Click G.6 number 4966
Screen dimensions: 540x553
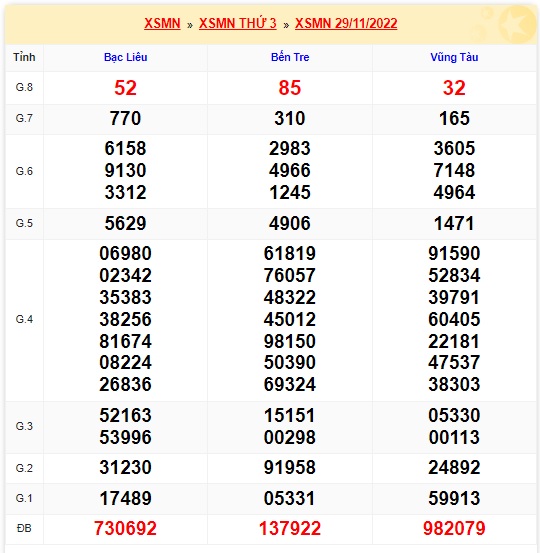[x=290, y=170]
